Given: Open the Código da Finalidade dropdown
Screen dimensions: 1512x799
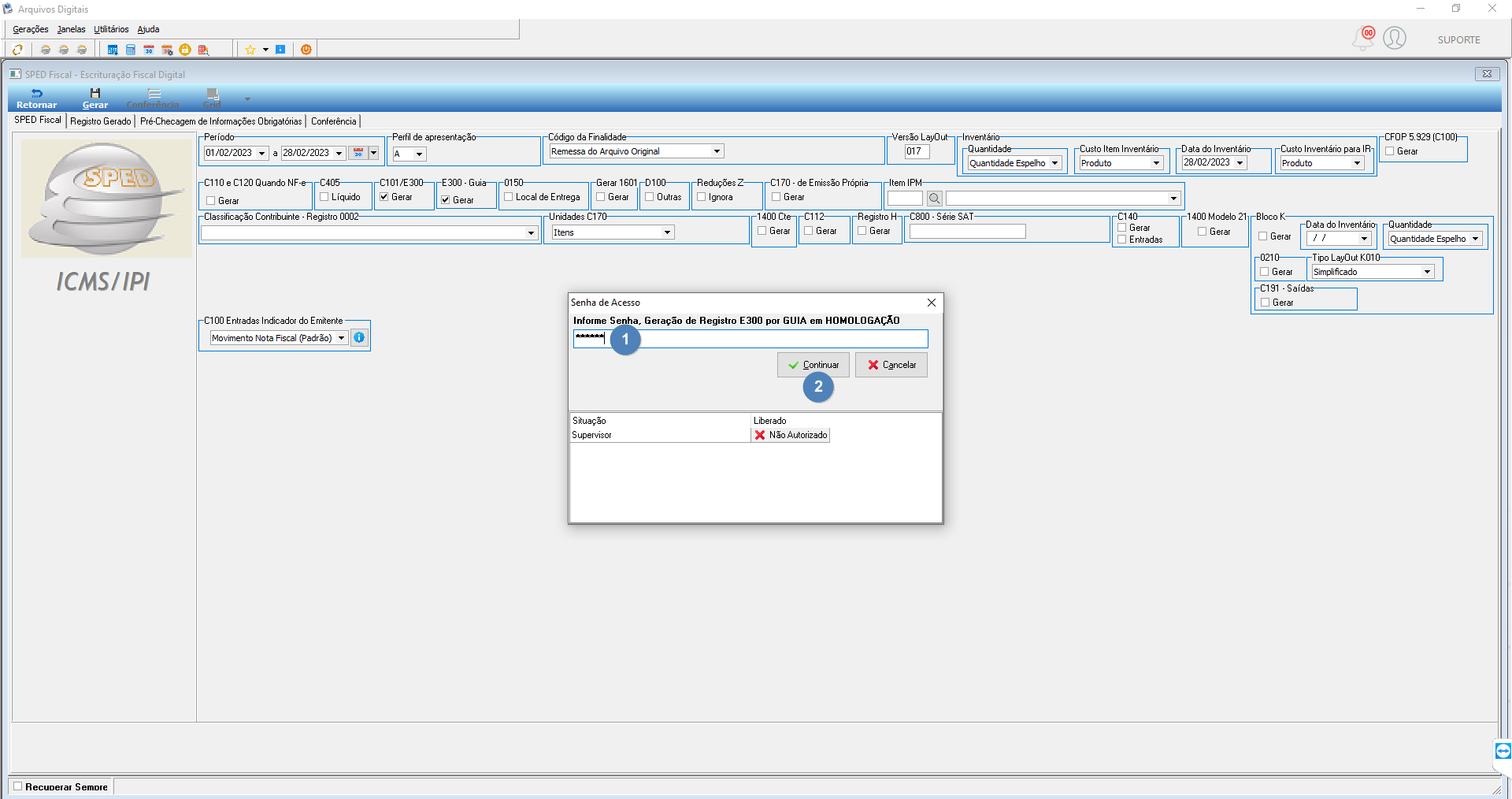Looking at the screenshot, I should click(x=717, y=151).
